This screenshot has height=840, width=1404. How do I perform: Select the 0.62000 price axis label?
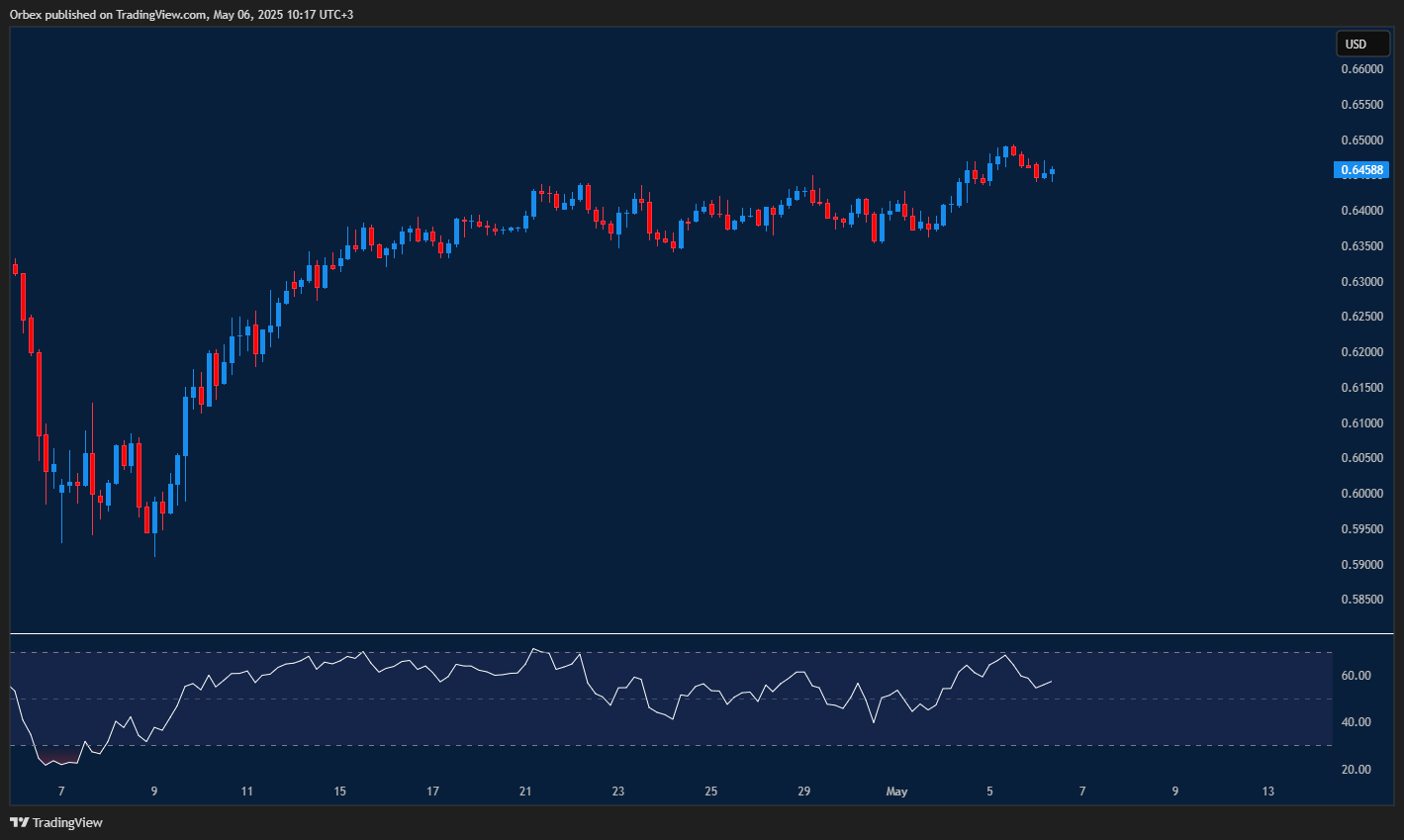tap(1361, 352)
